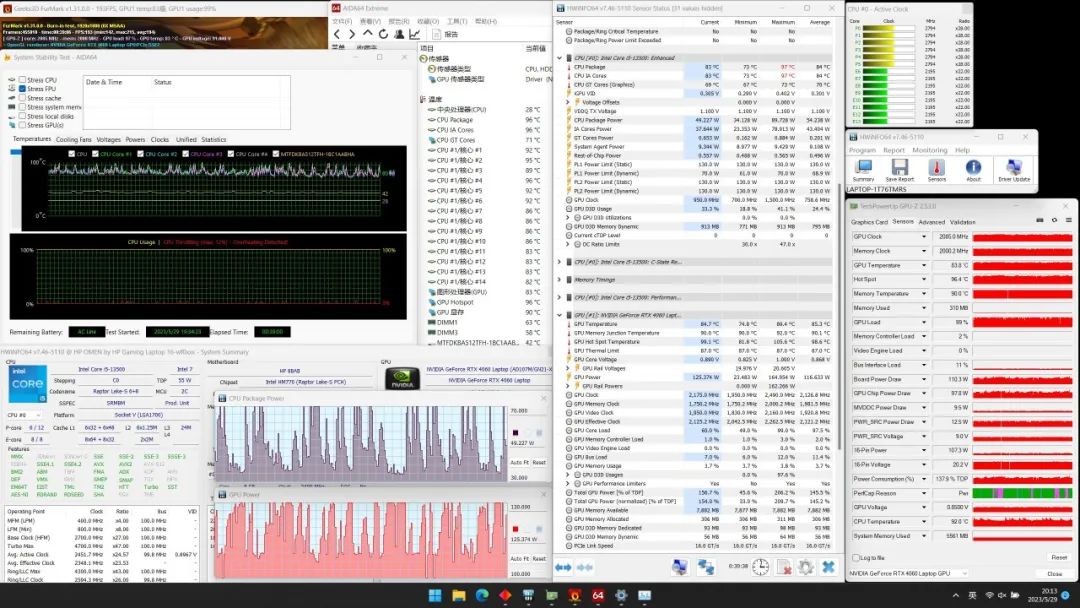Open the CPU #0 selector dropdown
The image size is (1080, 608).
(x=40, y=415)
